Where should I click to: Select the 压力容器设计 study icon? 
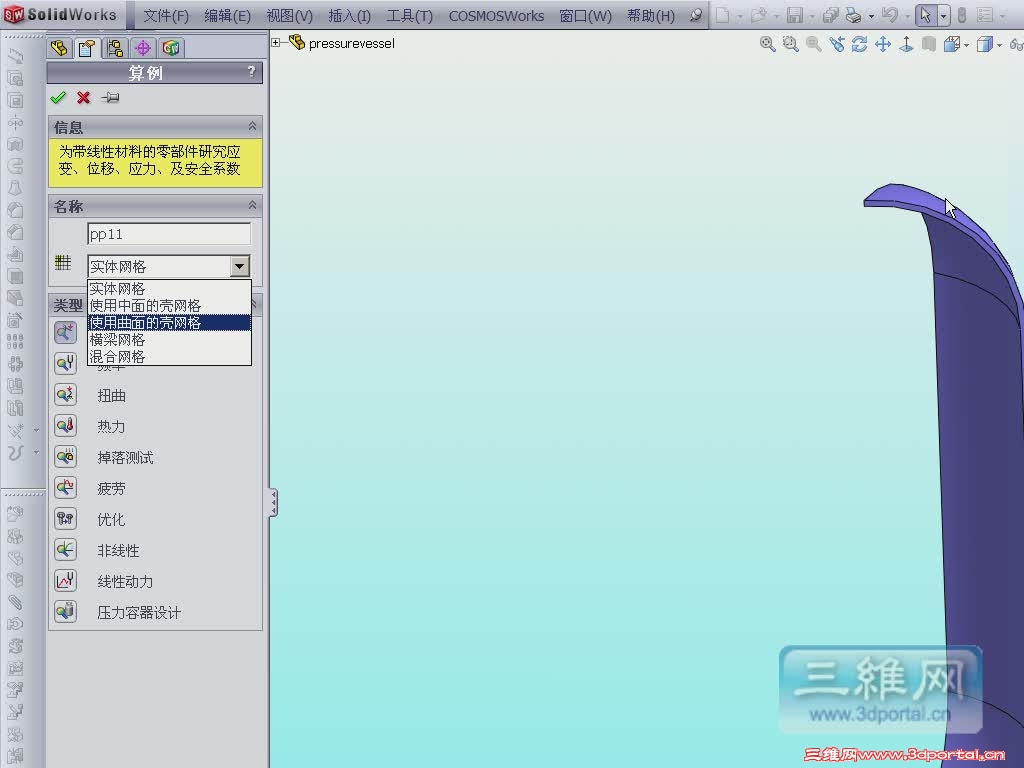pyautogui.click(x=65, y=611)
